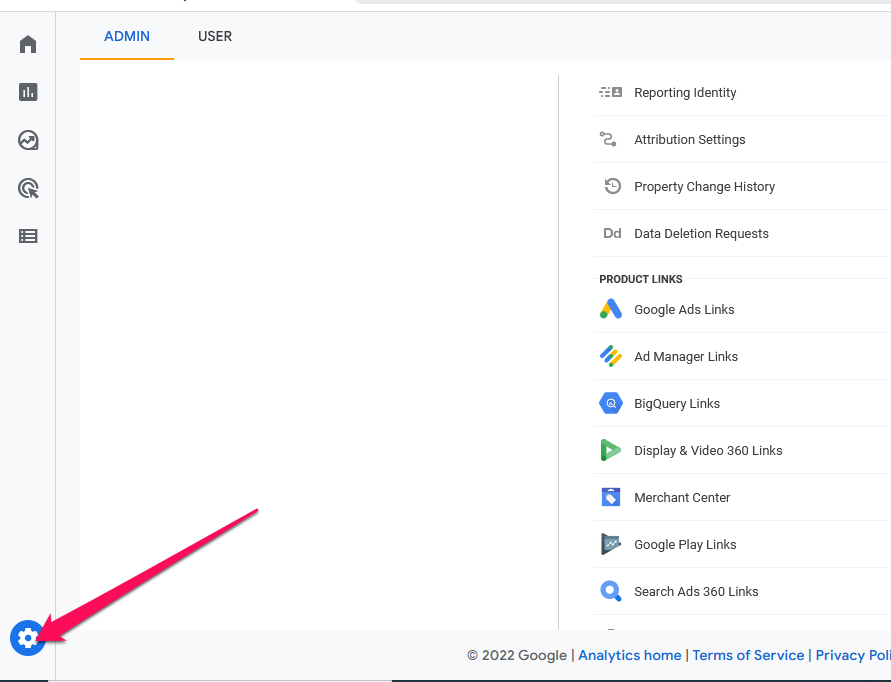Screen dimensions: 891x682
Task: Click the Privacy Policy footer link
Action: tap(853, 655)
